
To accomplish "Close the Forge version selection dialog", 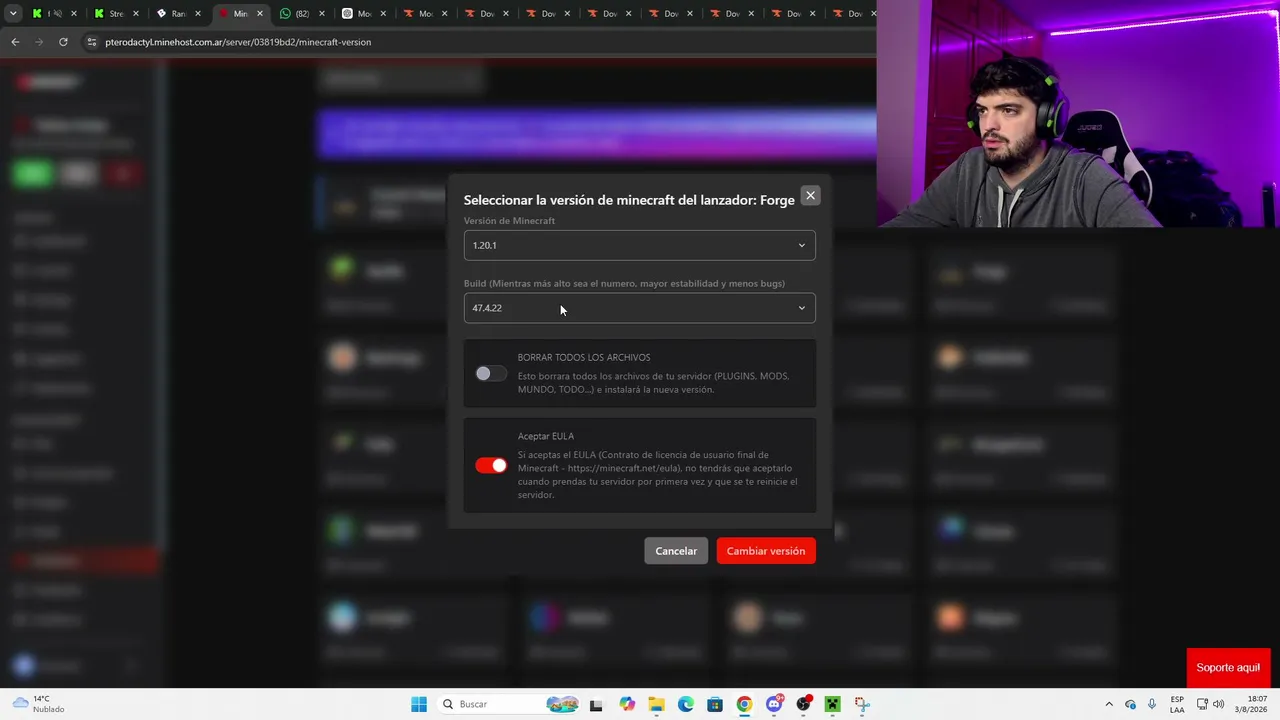I will (x=810, y=196).
